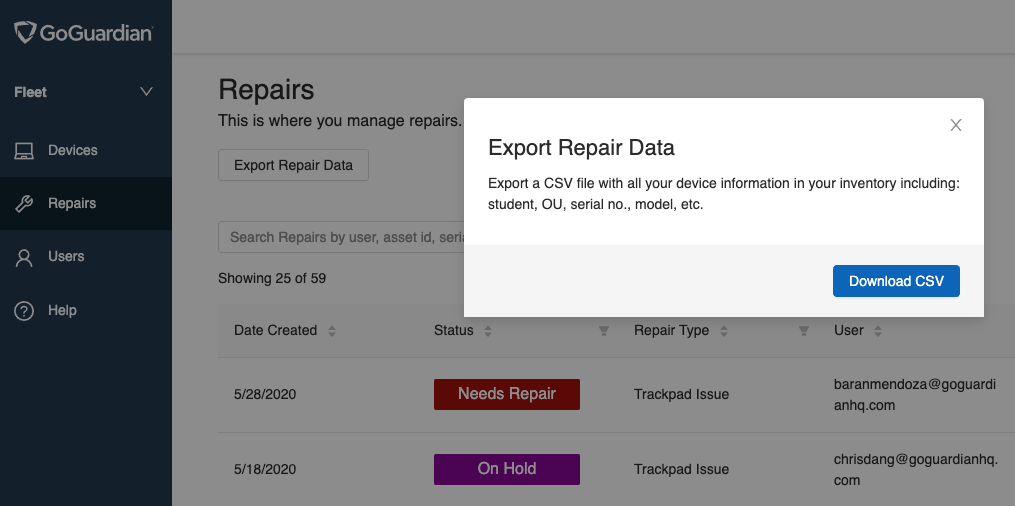Click the On Hold status badge
Screen dimensions: 1015x506
(507, 469)
